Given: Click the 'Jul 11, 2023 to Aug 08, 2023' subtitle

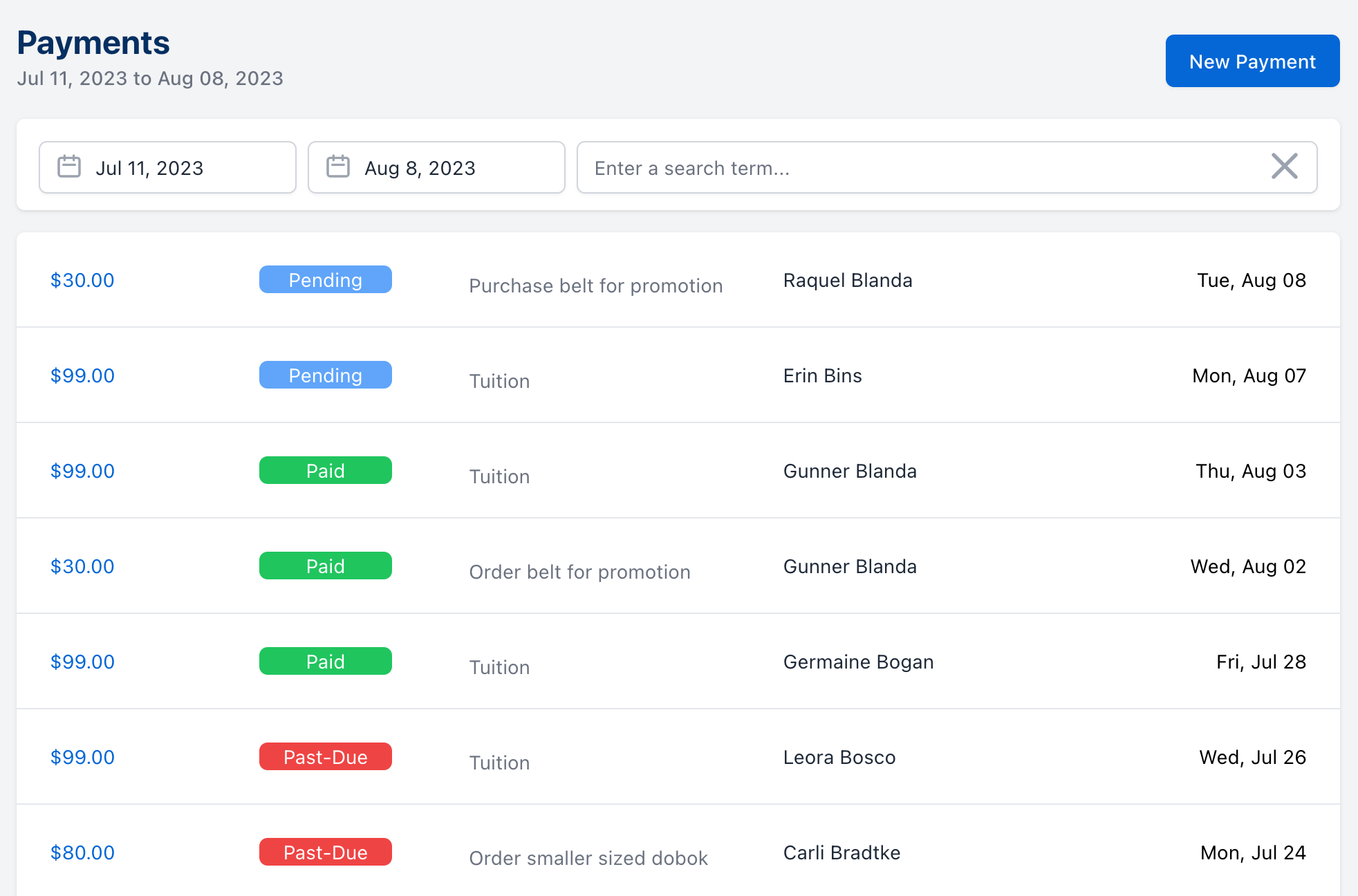Looking at the screenshot, I should [x=150, y=78].
